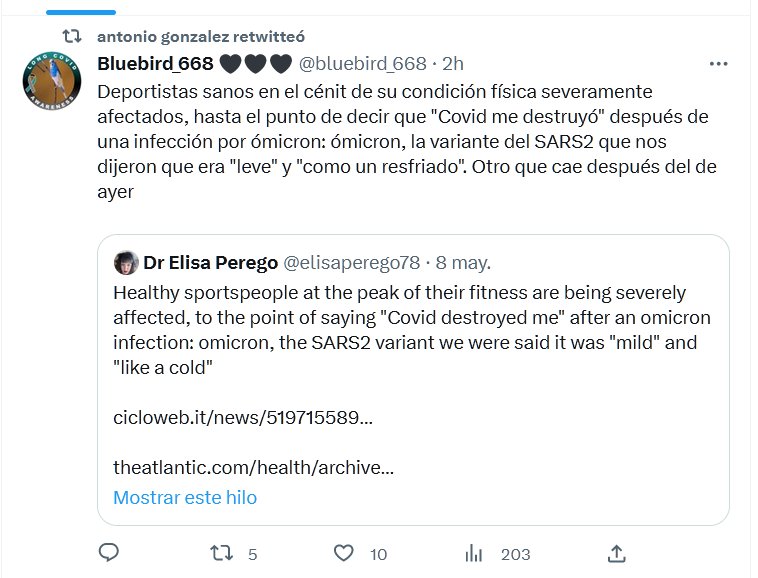Click the retweet icon beside antonio gonzalez
The height and width of the screenshot is (578, 758).
click(x=72, y=36)
